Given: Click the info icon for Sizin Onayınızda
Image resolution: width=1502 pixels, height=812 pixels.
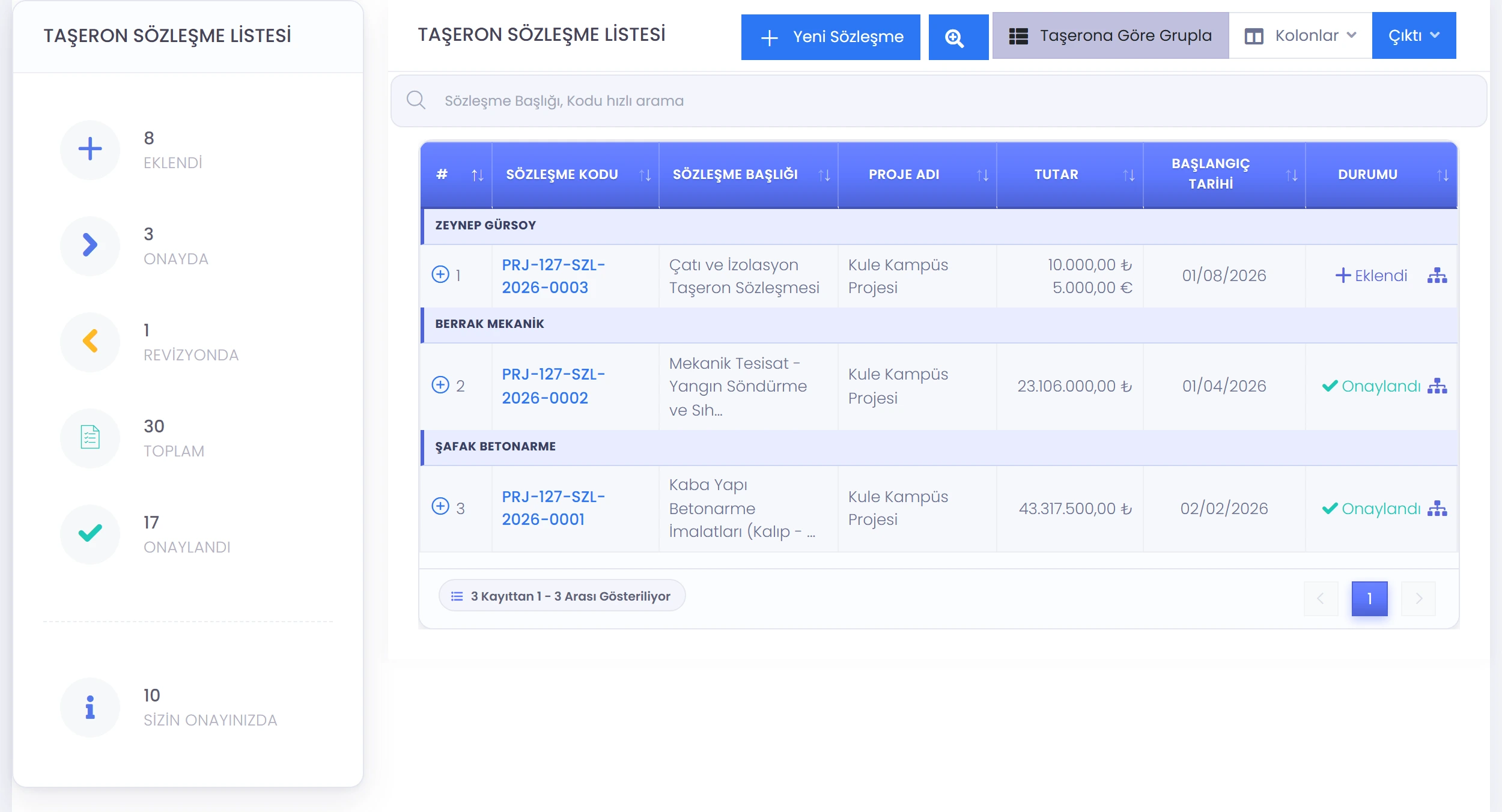Looking at the screenshot, I should click(90, 707).
